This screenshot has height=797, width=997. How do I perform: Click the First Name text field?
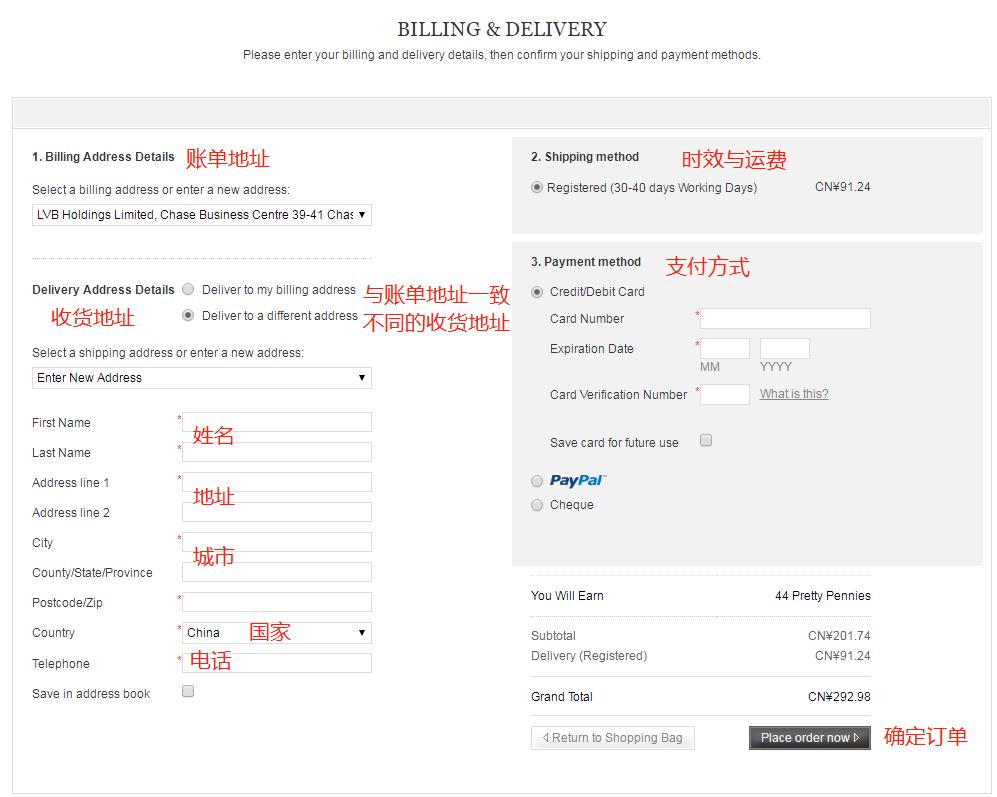click(276, 423)
